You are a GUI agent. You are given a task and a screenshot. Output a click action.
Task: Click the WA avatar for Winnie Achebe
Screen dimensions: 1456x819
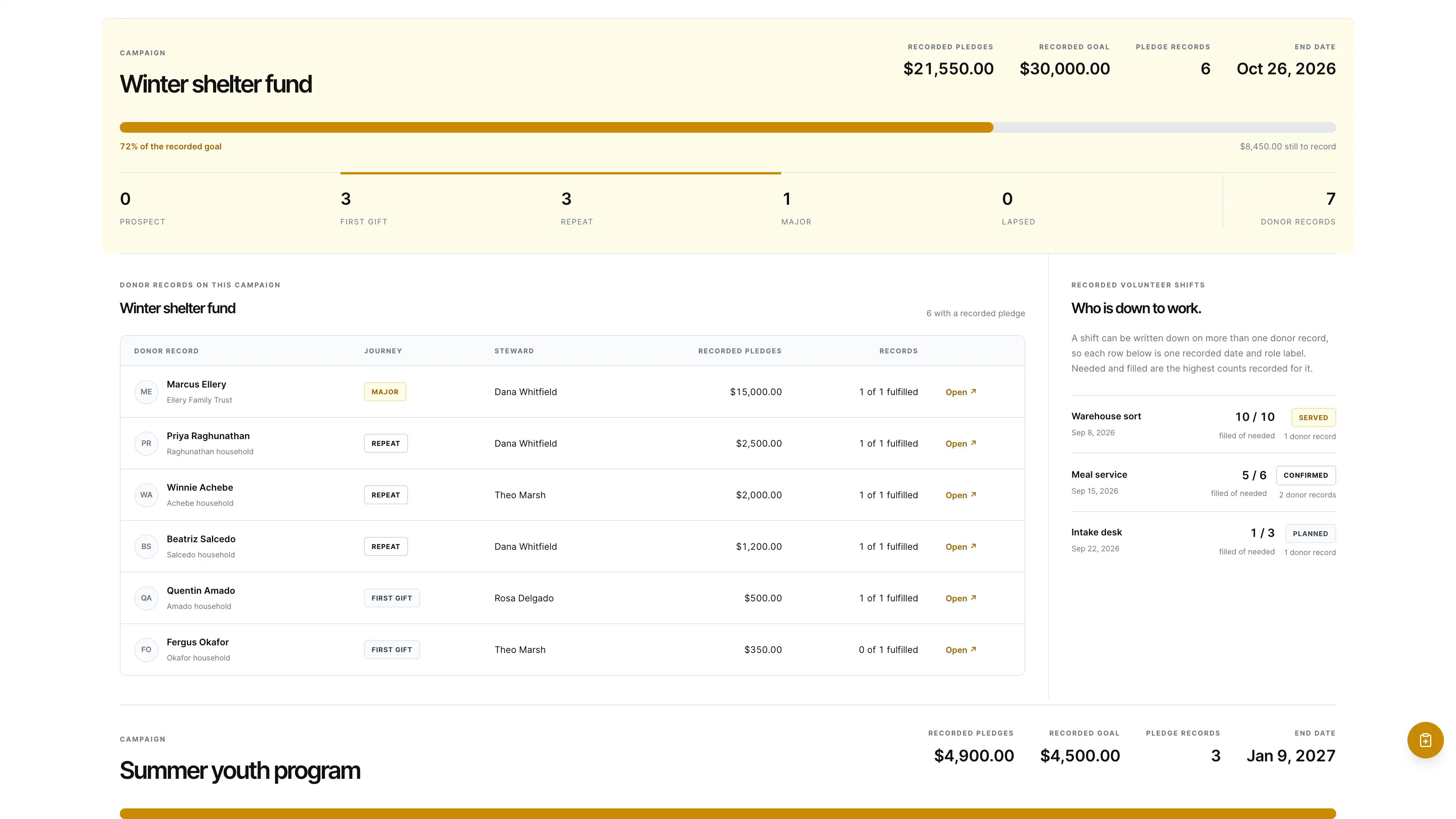coord(146,494)
